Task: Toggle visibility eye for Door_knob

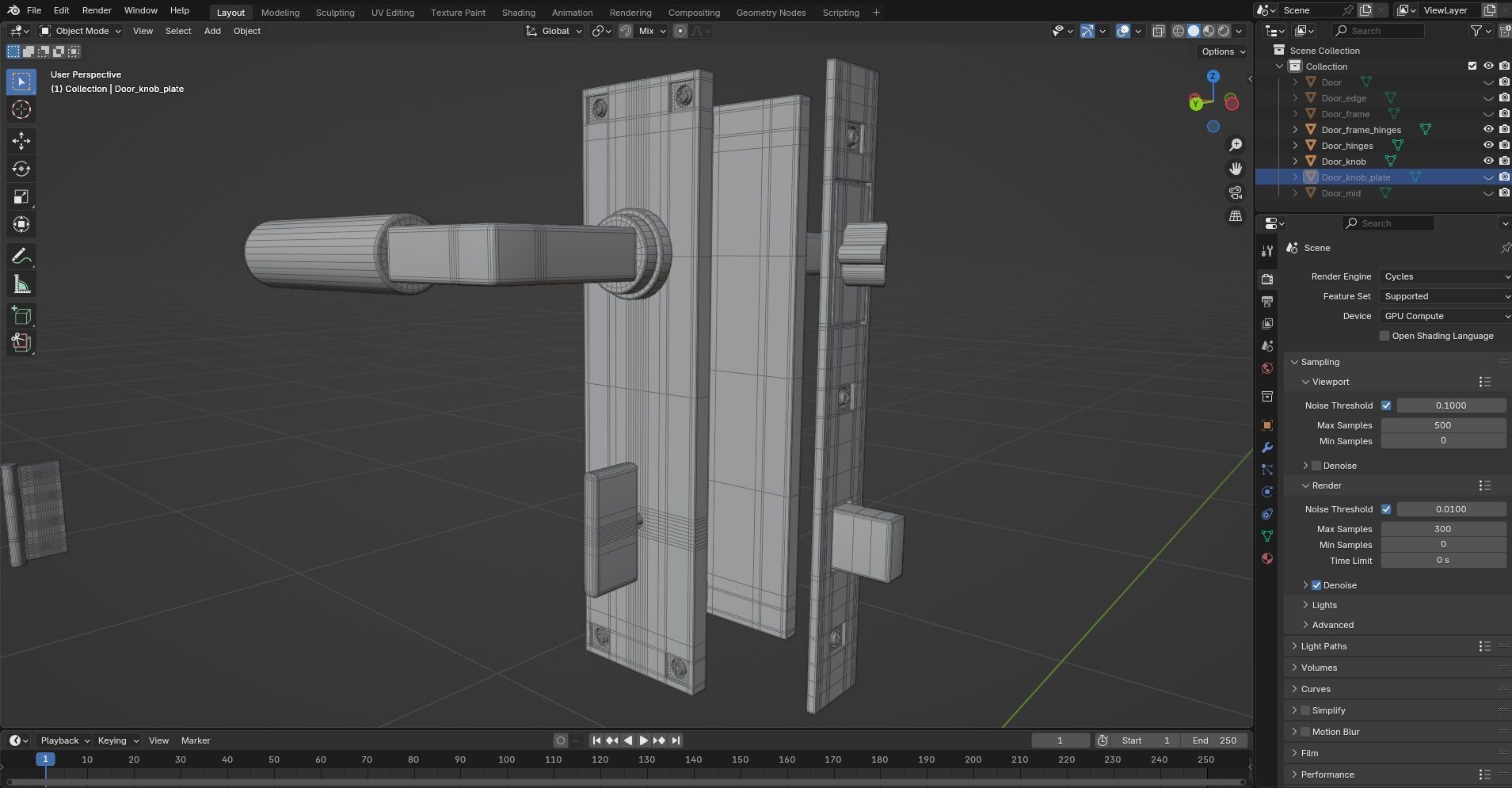Action: pos(1488,162)
